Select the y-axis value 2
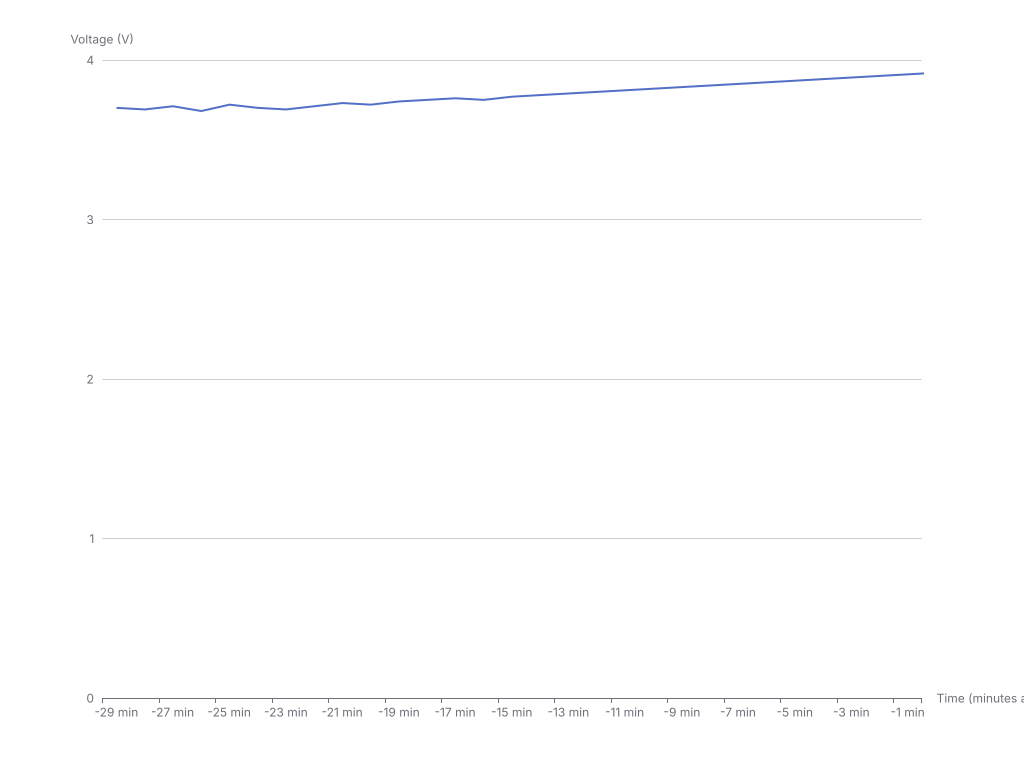 click(x=90, y=379)
